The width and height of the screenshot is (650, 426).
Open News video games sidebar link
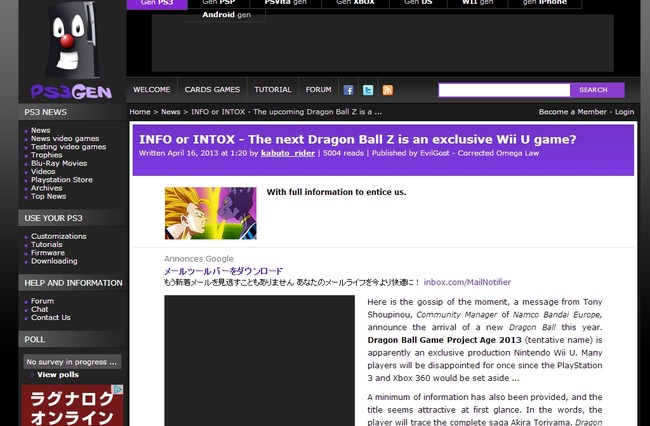point(65,138)
